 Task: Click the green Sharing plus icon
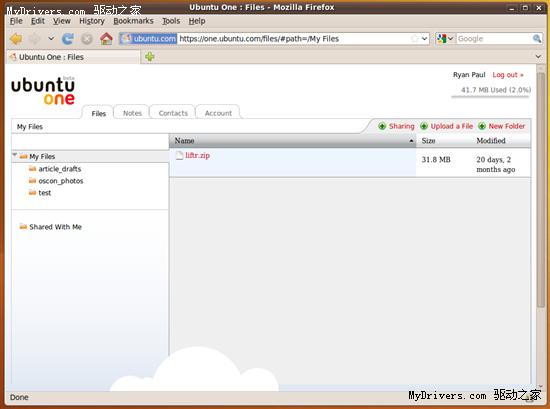tap(382, 126)
